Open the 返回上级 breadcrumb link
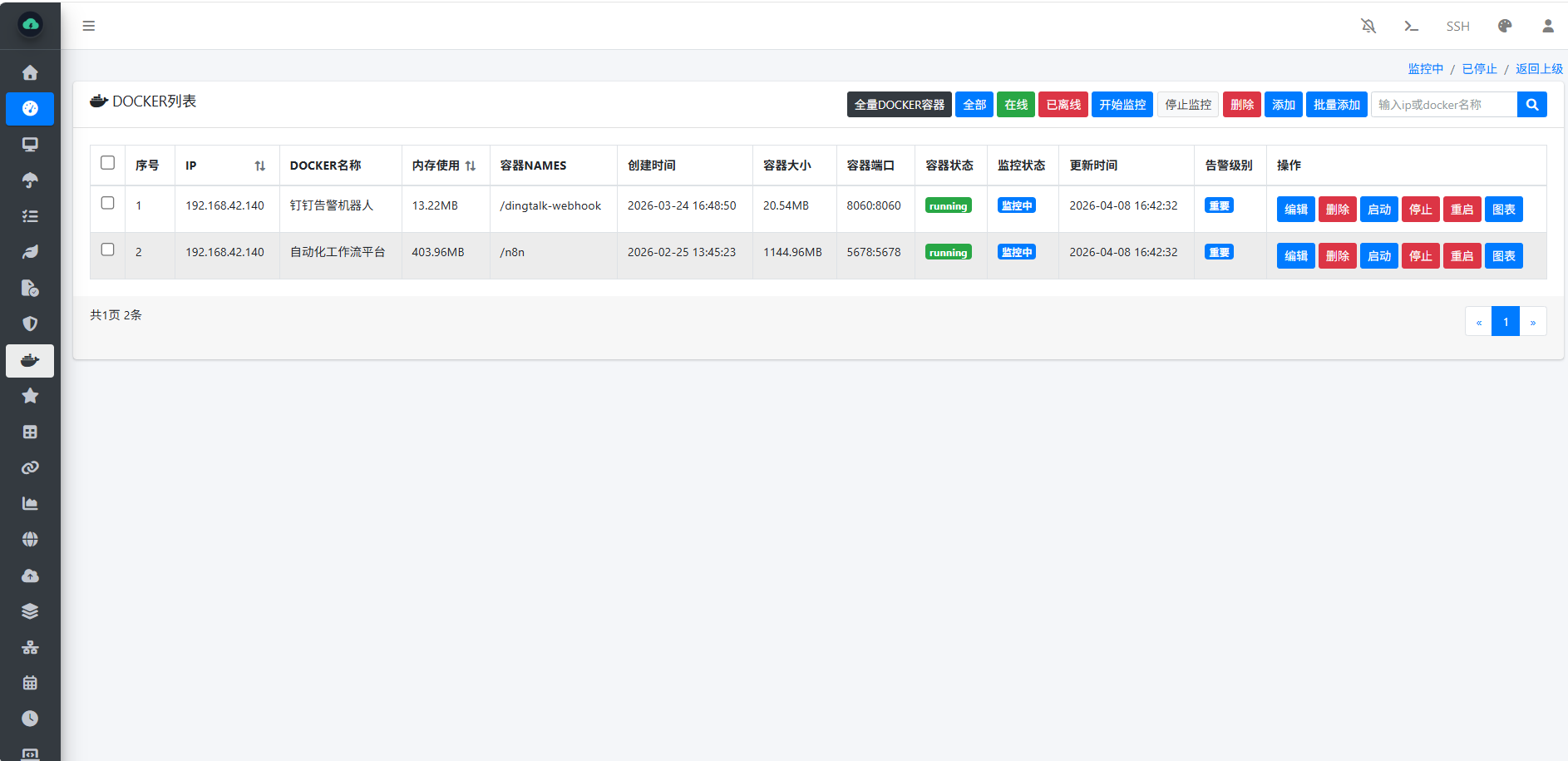The width and height of the screenshot is (1568, 761). [1539, 69]
